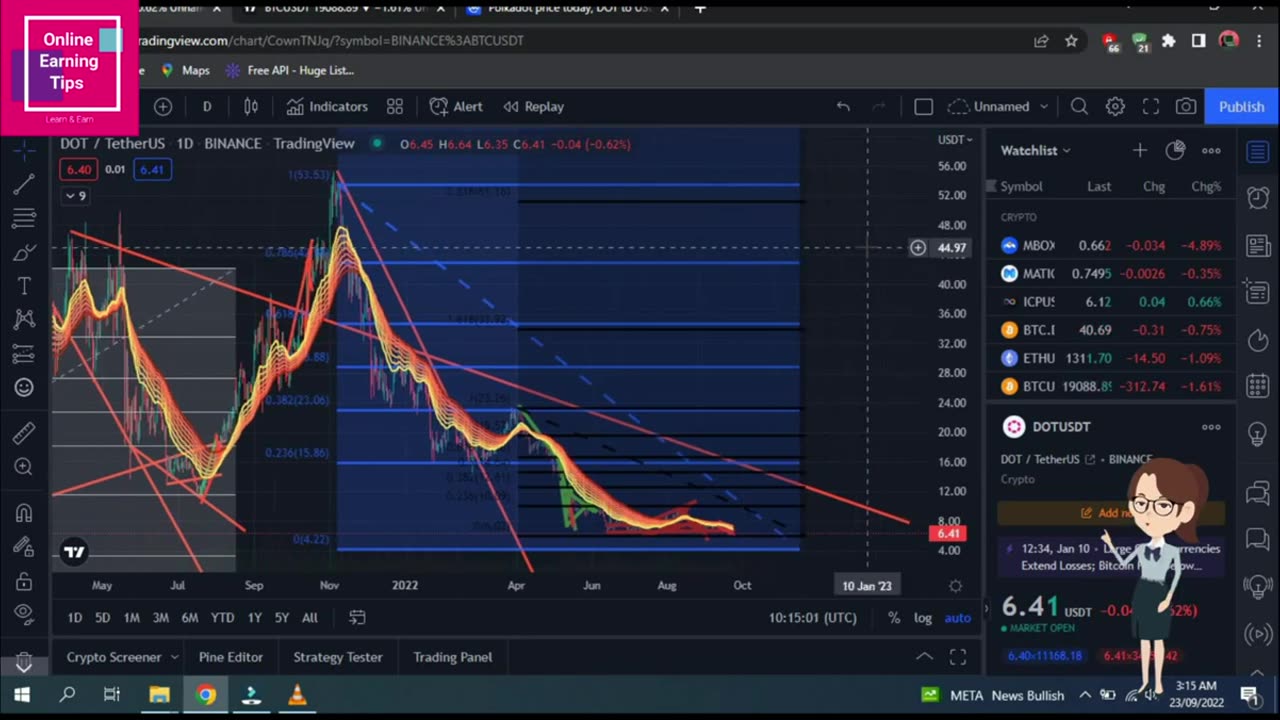Create an Alert from top toolbar
This screenshot has height=720, width=1280.
coord(456,106)
